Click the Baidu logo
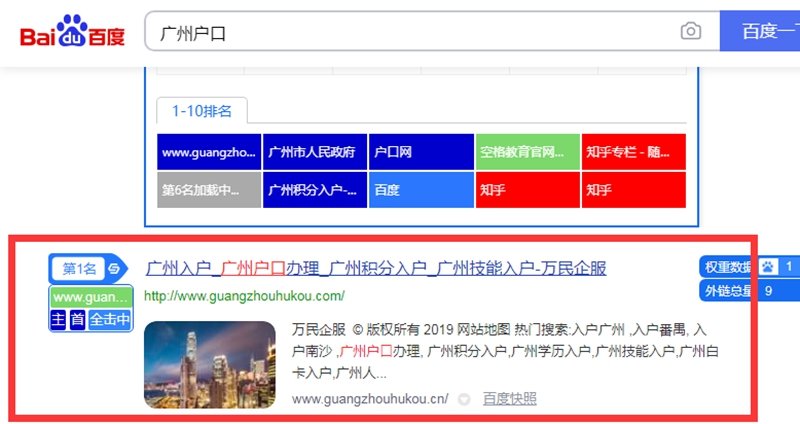This screenshot has width=800, height=424. pyautogui.click(x=72, y=32)
